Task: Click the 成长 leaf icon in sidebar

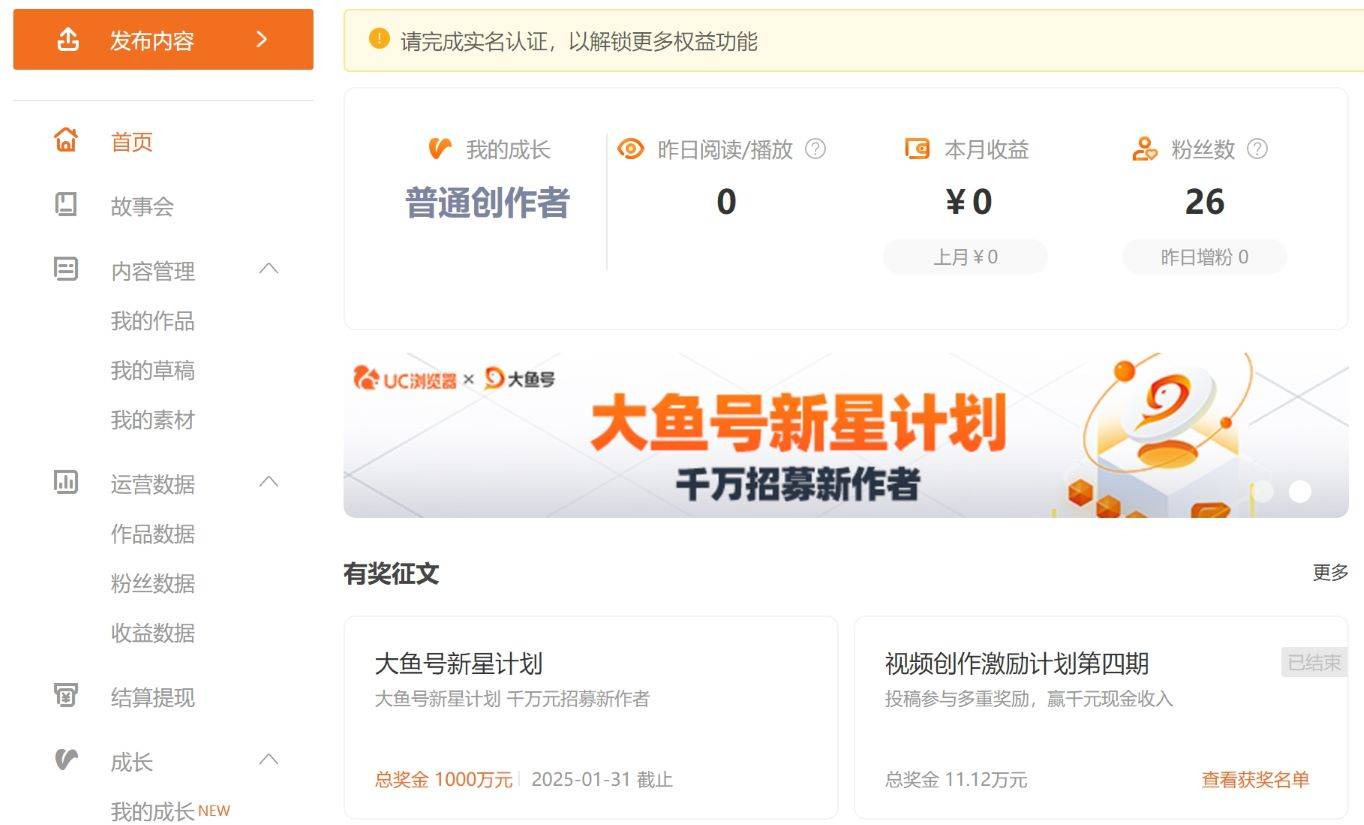Action: pyautogui.click(x=66, y=760)
